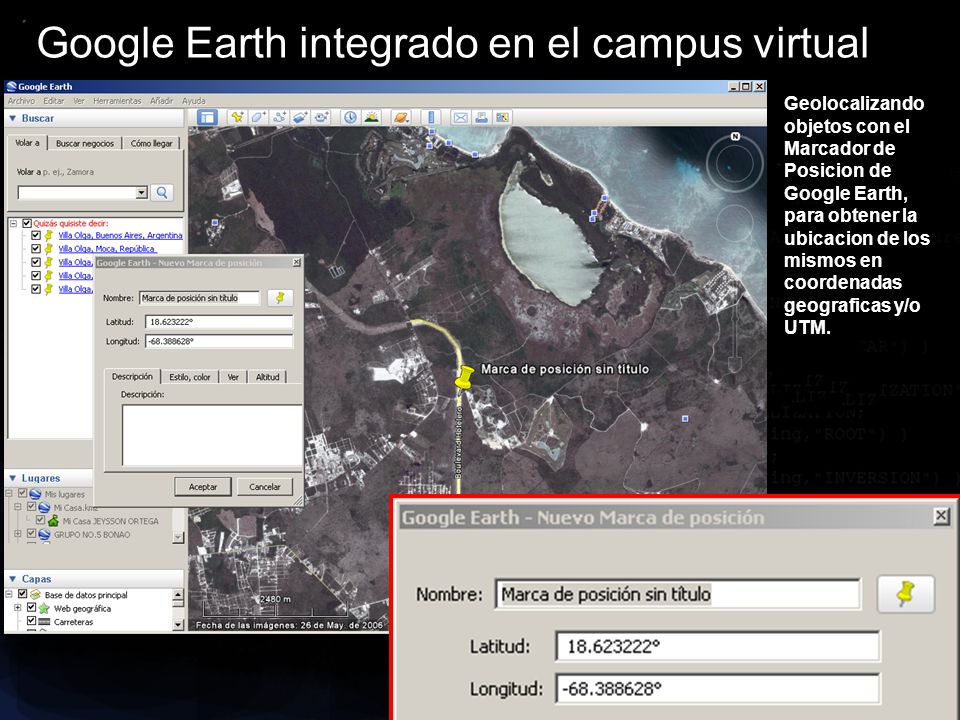960x720 pixels.
Task: Expand the GRUPO NO.5 BONAO node
Action: pos(18,534)
